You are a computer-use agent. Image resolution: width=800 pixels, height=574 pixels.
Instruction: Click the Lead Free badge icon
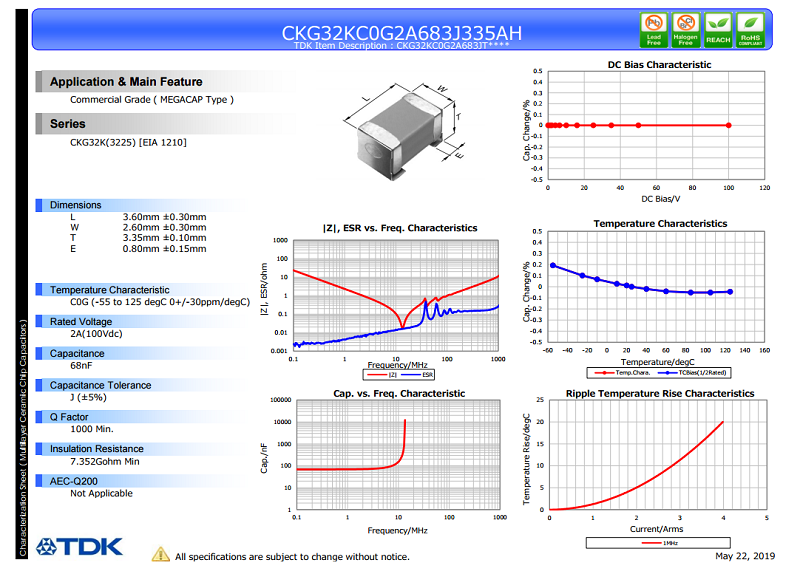(654, 31)
